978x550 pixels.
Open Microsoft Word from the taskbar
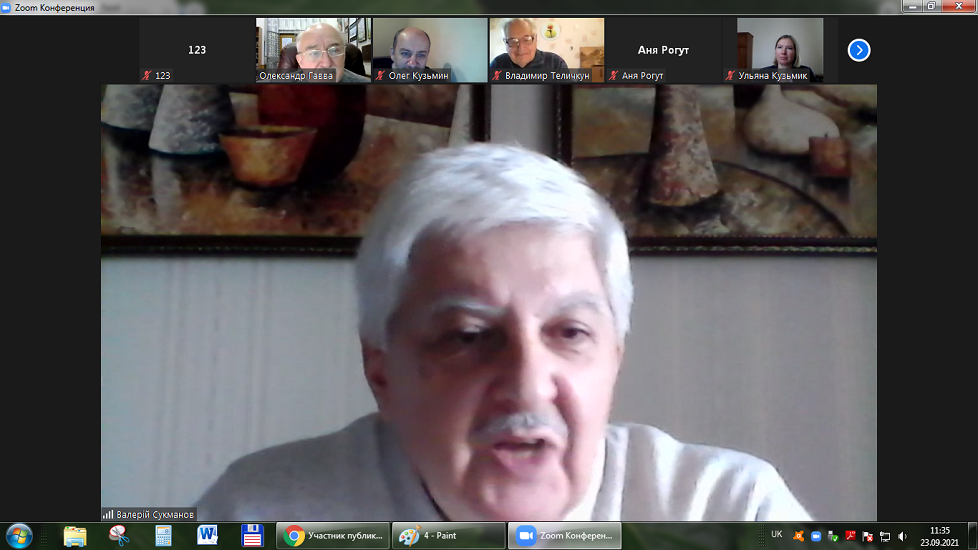(208, 536)
